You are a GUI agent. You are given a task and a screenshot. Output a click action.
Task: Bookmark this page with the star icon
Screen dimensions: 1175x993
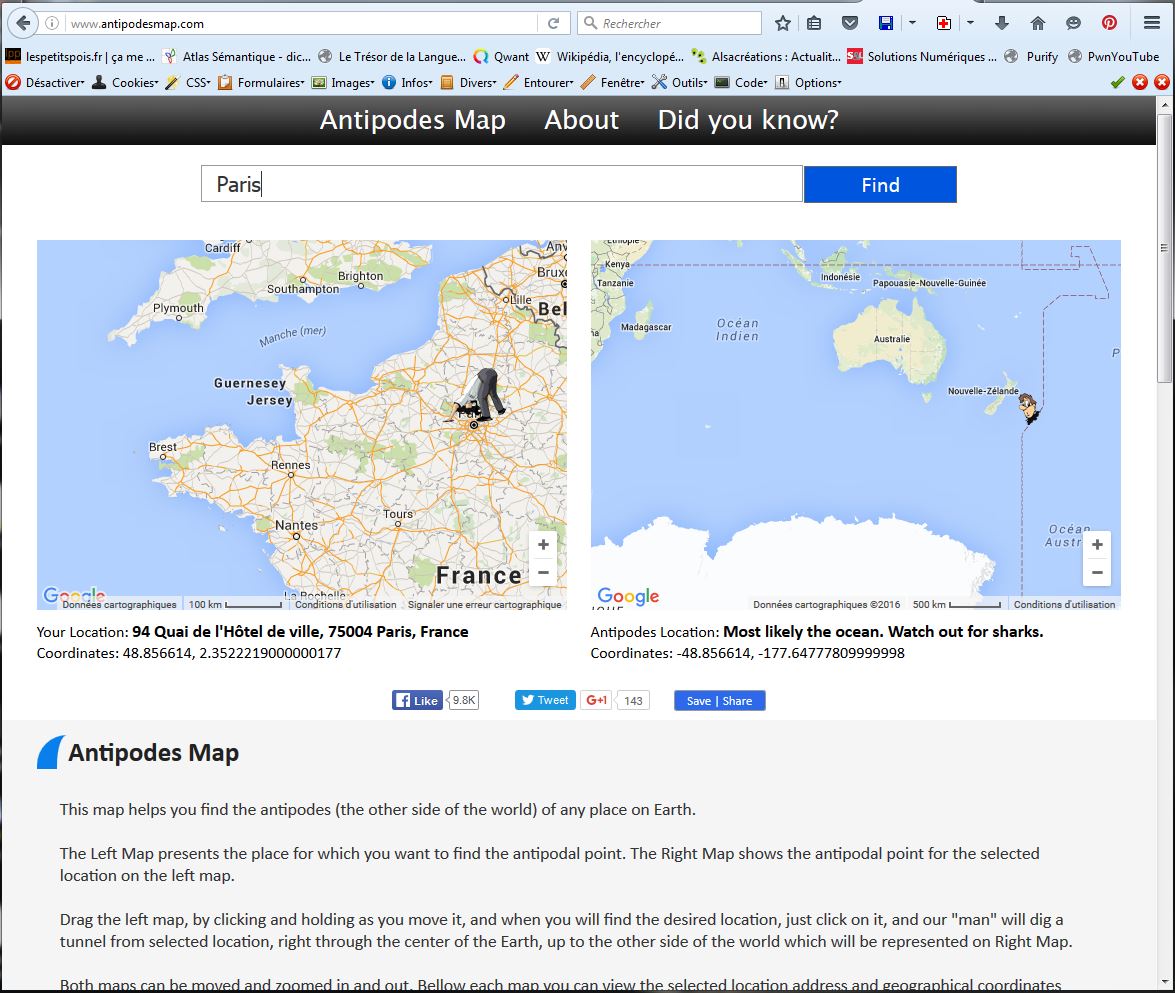tap(782, 23)
